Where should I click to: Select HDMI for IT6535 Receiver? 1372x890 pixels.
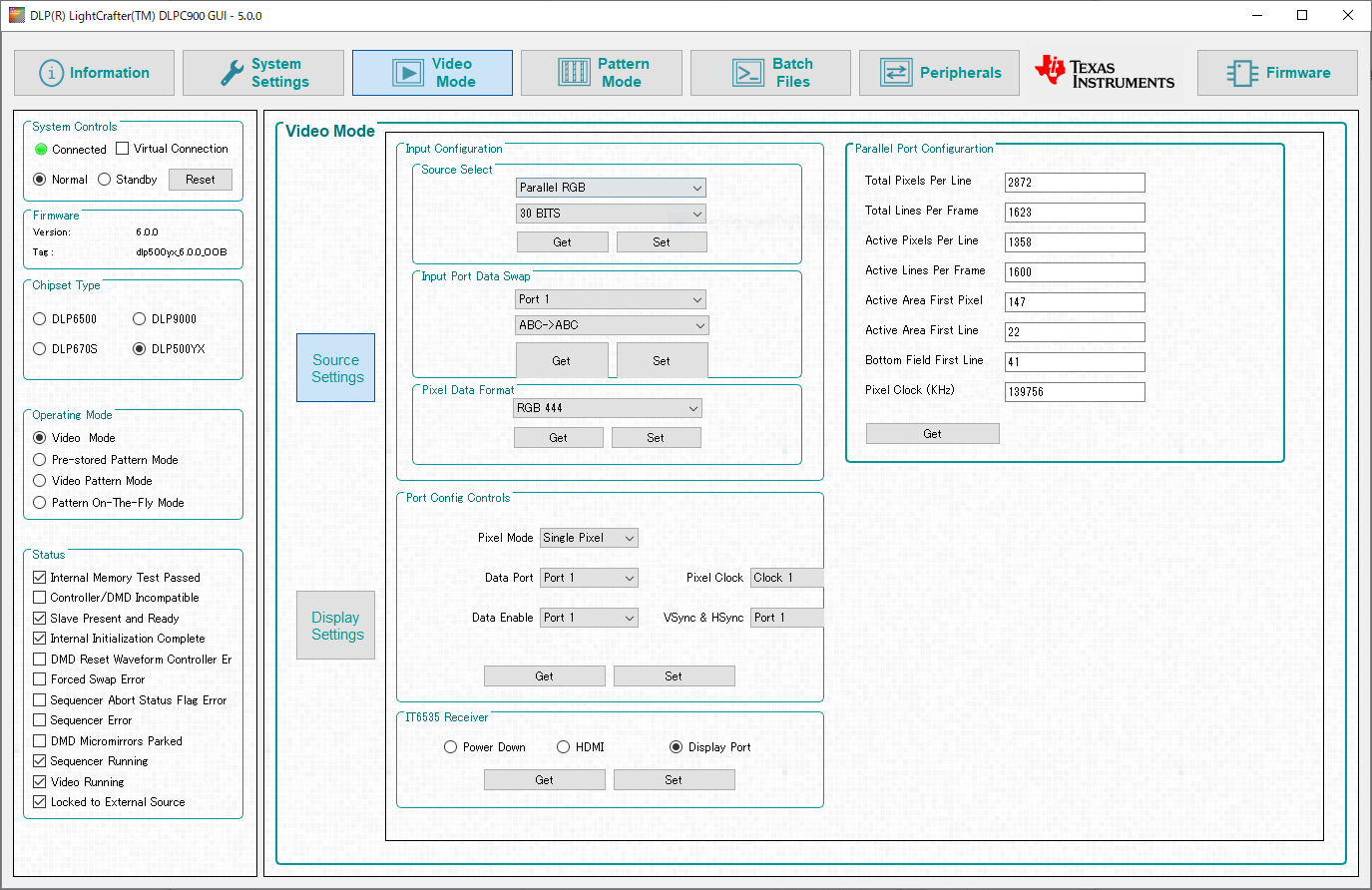pos(564,747)
